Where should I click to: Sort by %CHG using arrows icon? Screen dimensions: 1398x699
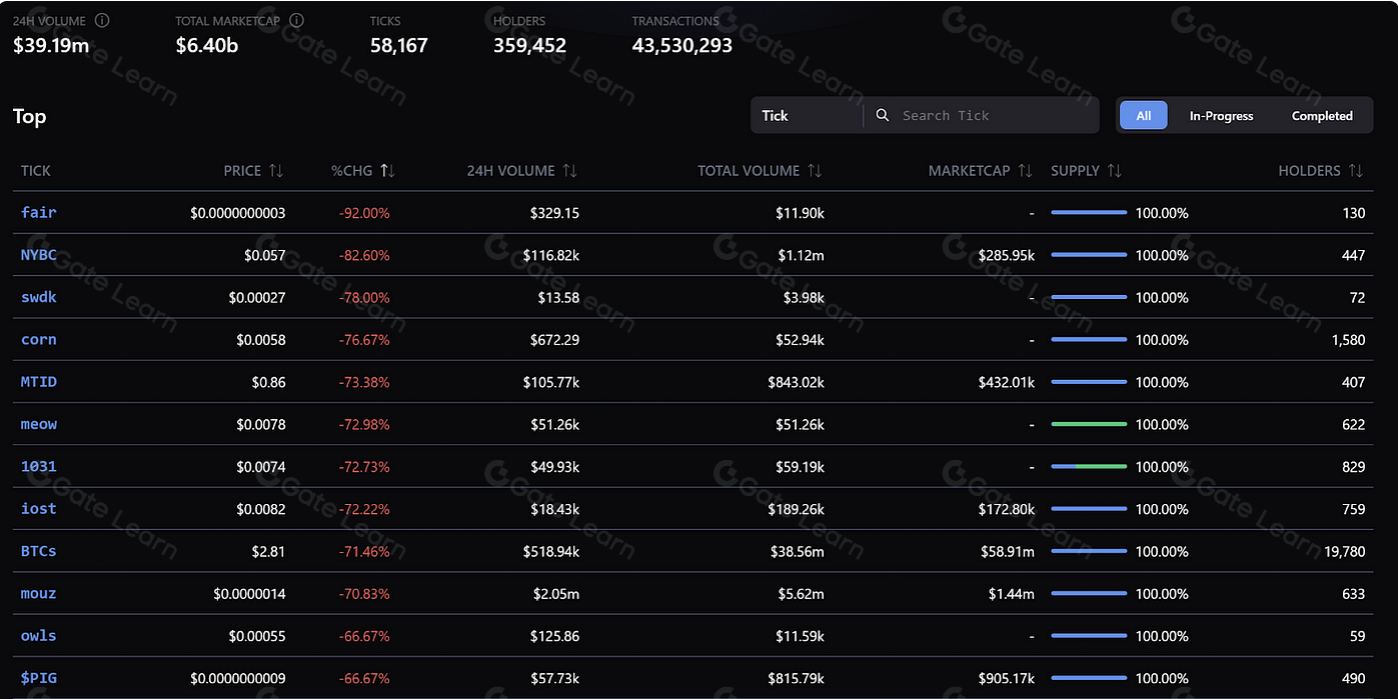click(x=388, y=171)
